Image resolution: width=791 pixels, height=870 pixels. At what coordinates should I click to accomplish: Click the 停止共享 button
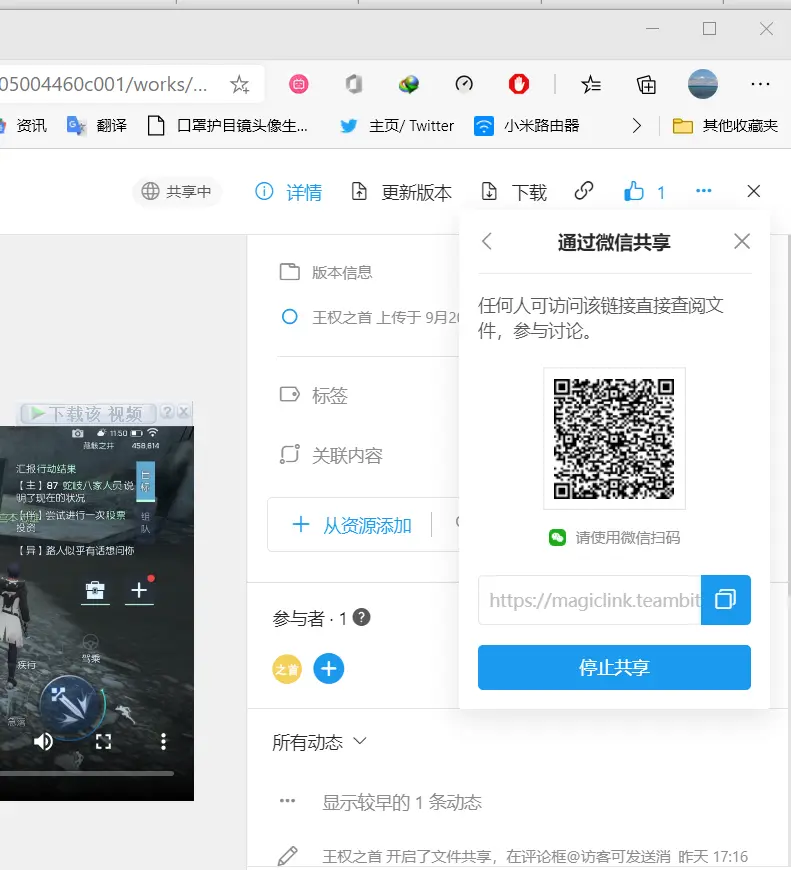click(x=614, y=667)
